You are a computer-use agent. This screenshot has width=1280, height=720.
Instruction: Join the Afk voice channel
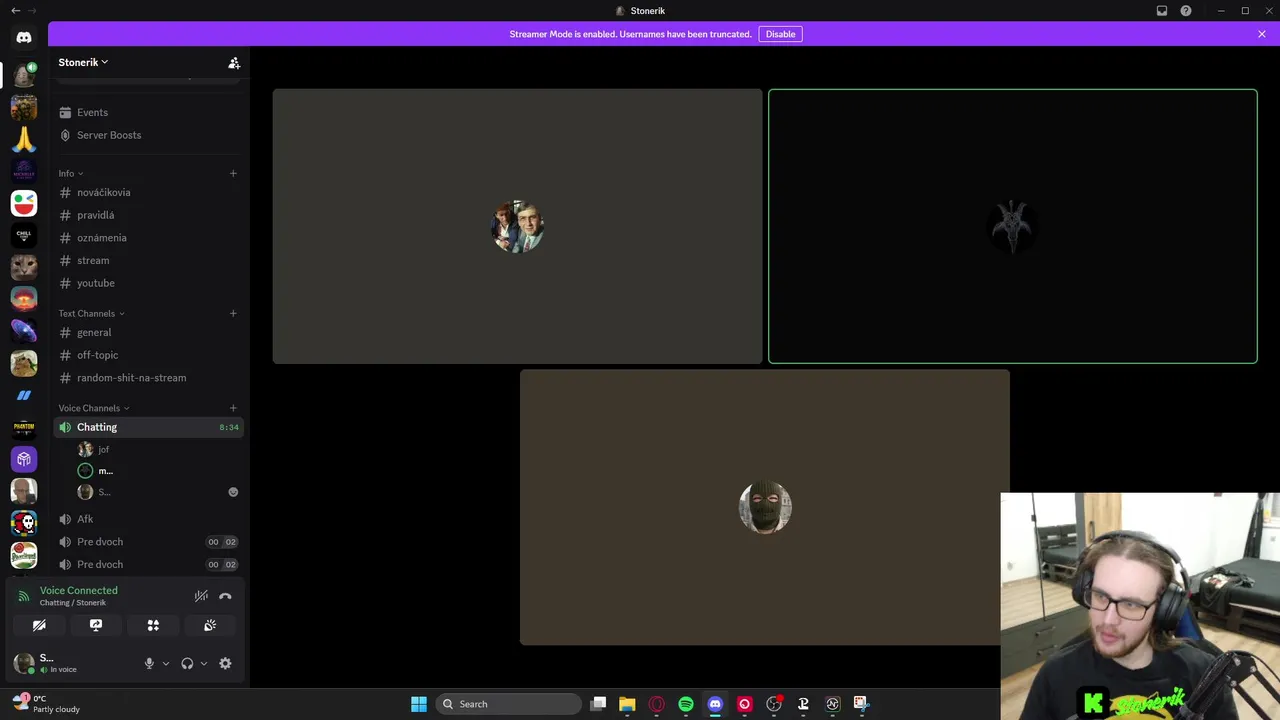tap(148, 519)
